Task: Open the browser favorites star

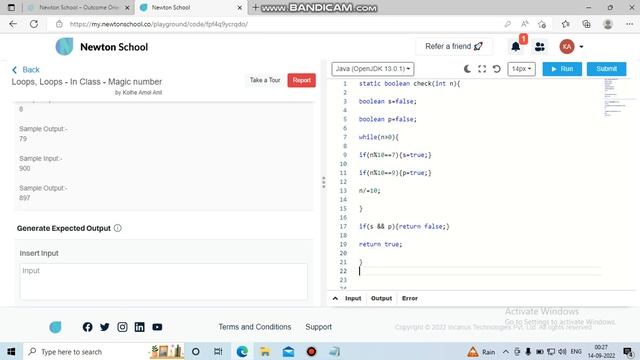Action: [565, 24]
